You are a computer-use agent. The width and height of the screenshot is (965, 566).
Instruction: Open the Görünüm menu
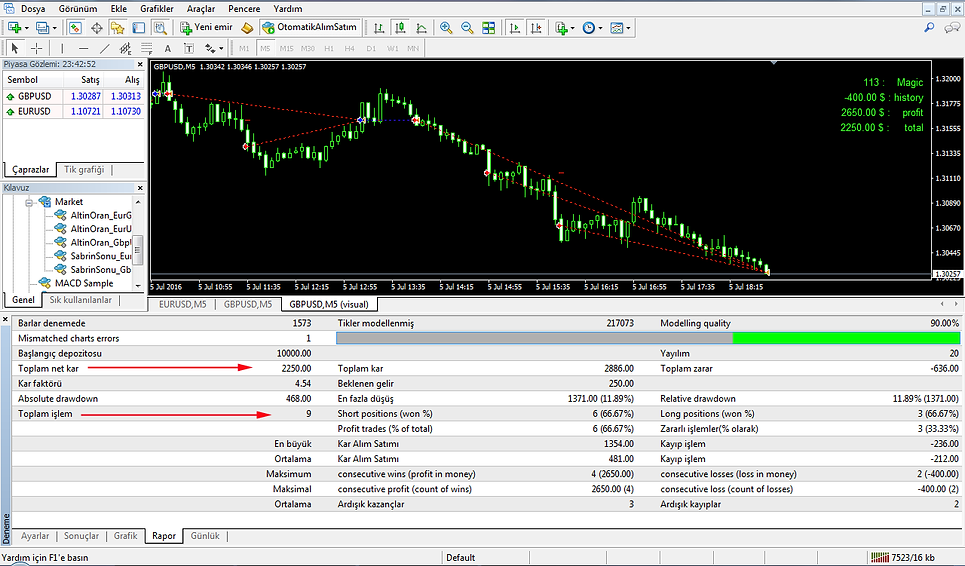(x=78, y=9)
